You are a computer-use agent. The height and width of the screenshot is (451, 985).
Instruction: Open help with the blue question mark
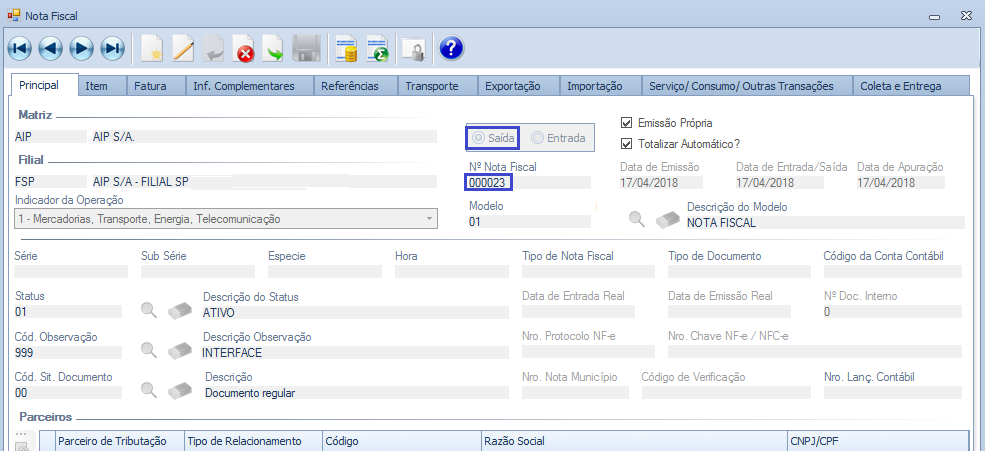point(451,48)
